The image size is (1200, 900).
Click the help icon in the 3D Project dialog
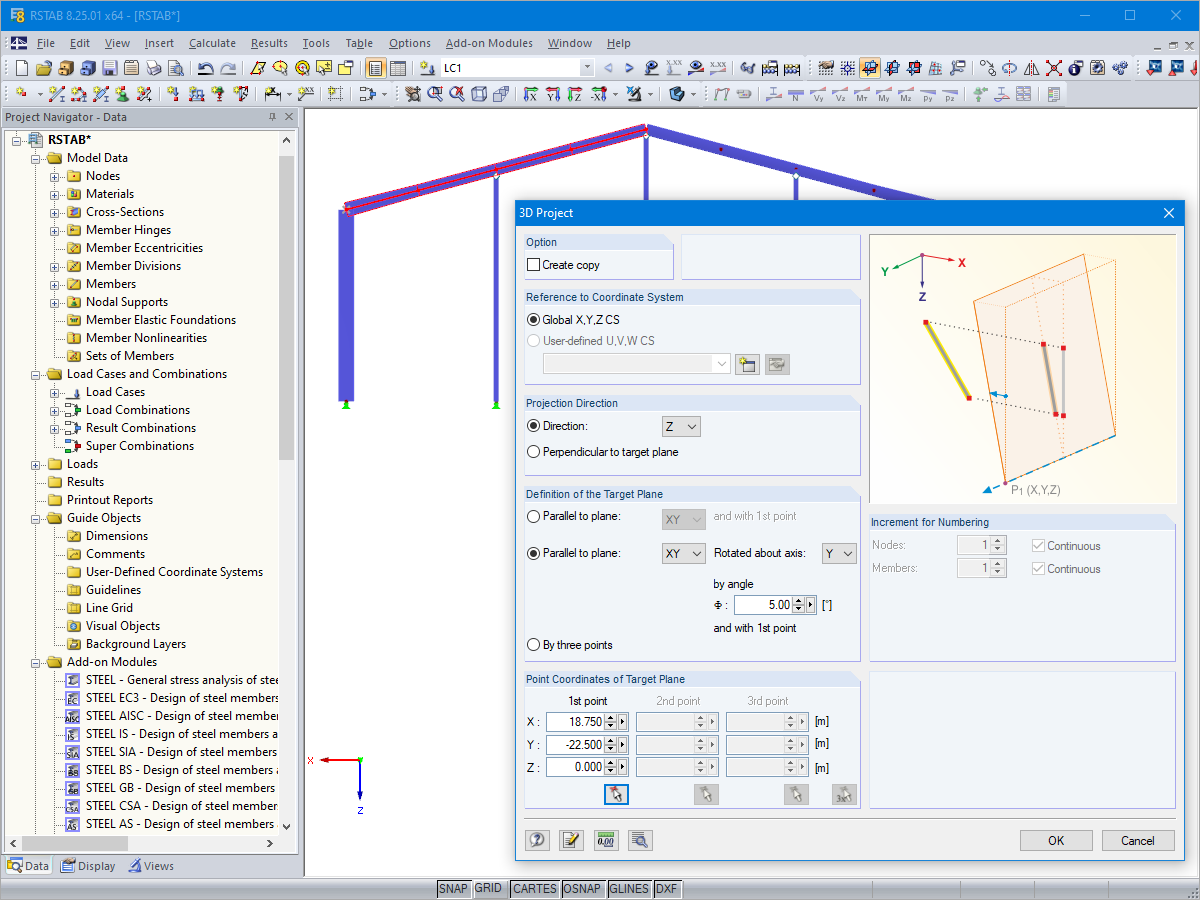point(538,840)
